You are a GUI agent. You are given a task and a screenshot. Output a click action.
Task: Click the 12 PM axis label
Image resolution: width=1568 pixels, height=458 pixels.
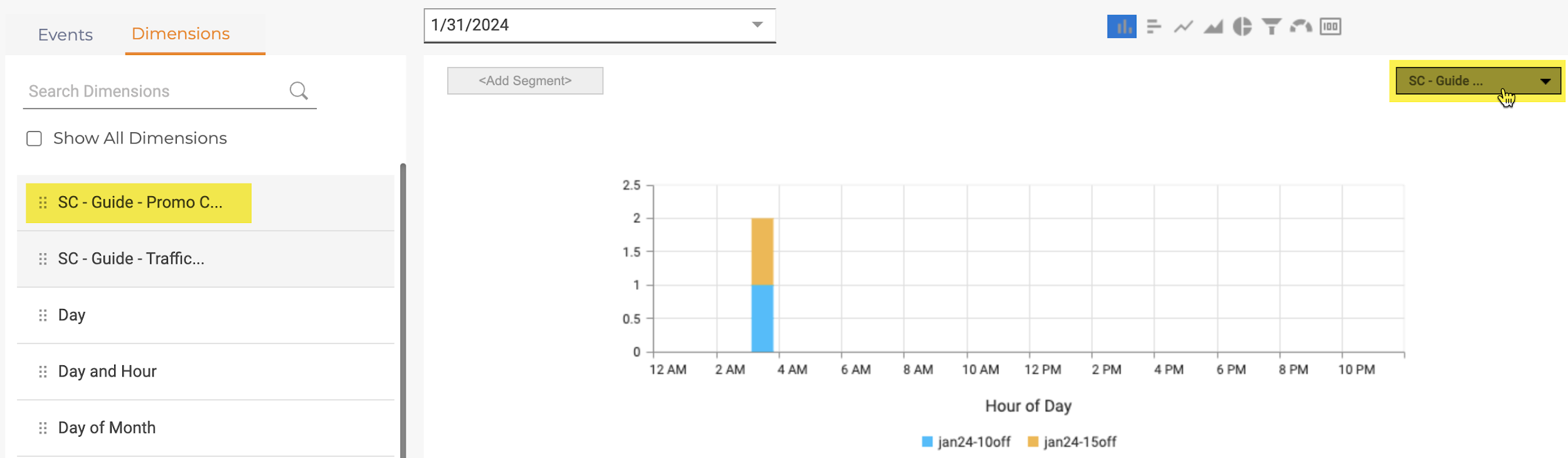(x=1042, y=370)
